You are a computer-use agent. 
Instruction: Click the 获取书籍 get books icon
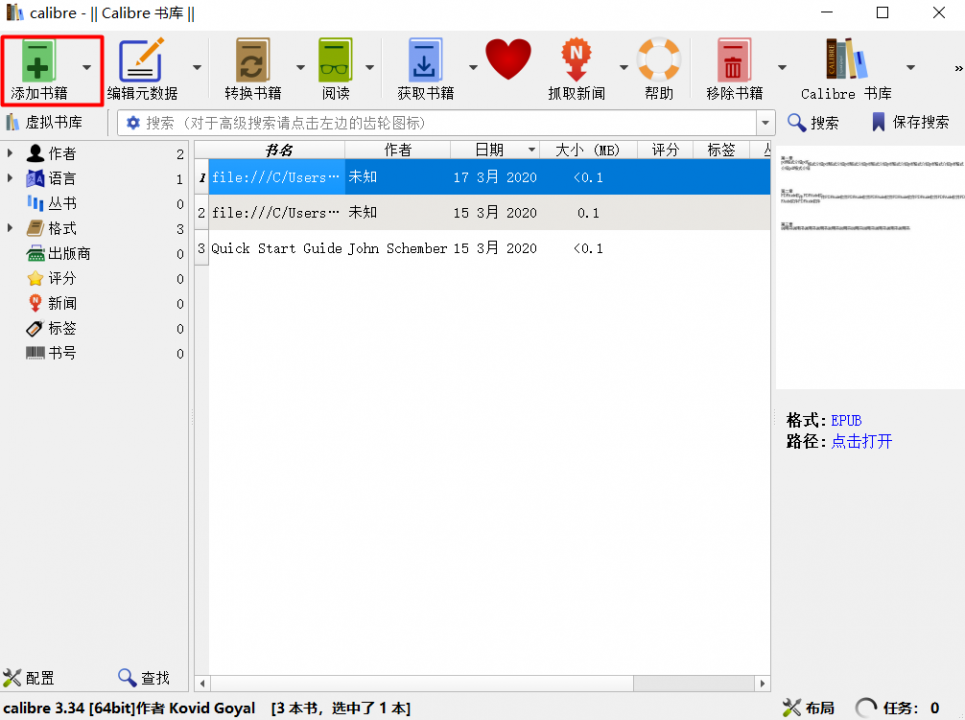pyautogui.click(x=425, y=60)
